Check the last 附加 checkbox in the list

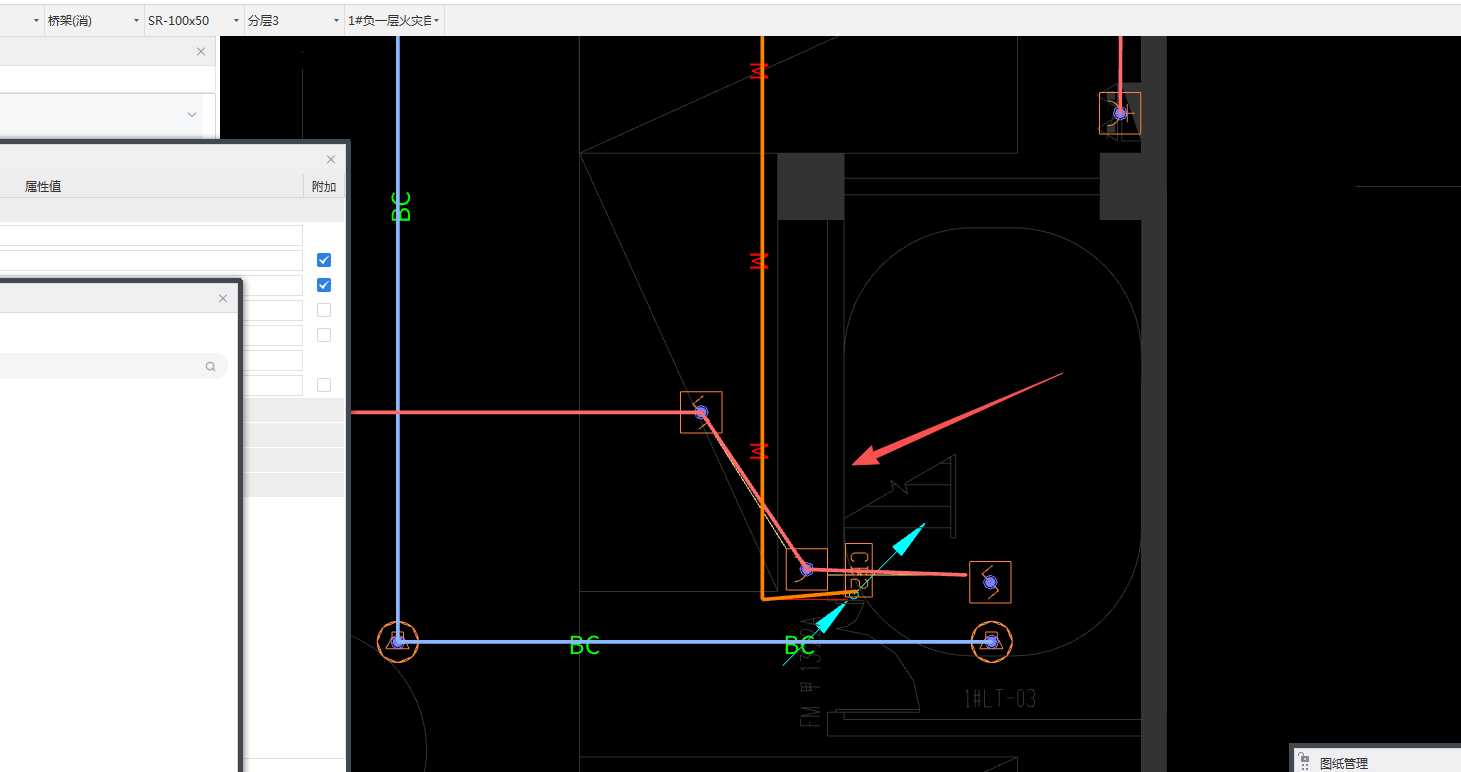[x=324, y=385]
